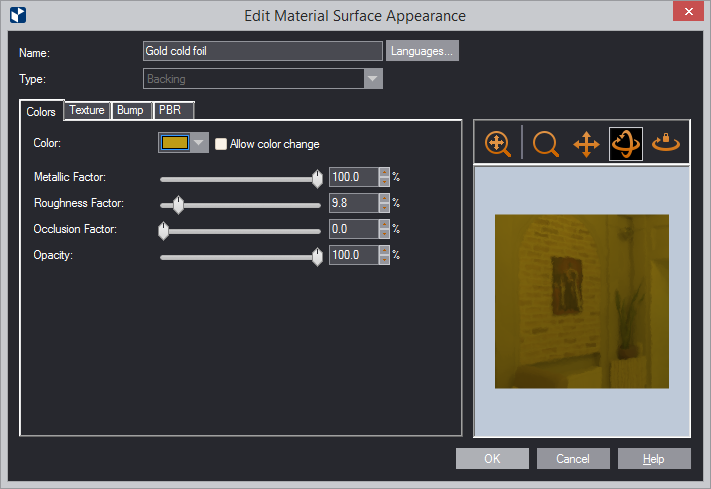Increase Roughness Factor with up spinner
Viewport: 711px width, 489px height.
(x=384, y=198)
